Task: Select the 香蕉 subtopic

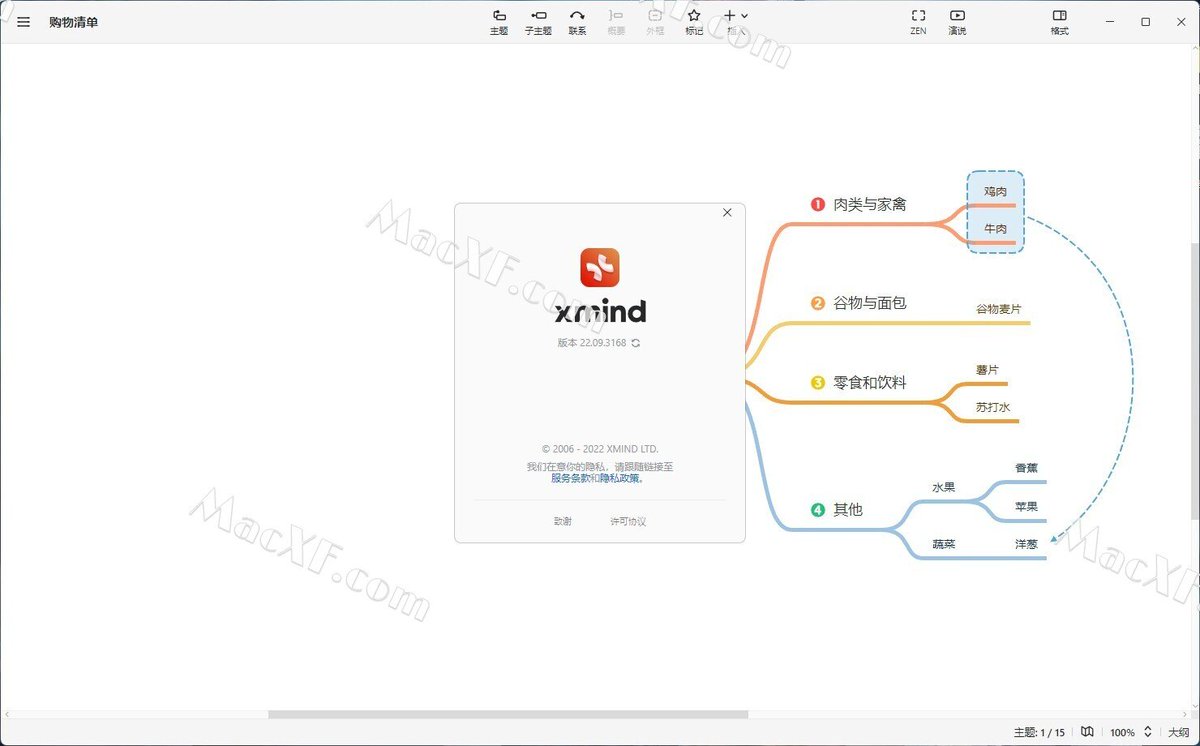Action: pos(1026,468)
